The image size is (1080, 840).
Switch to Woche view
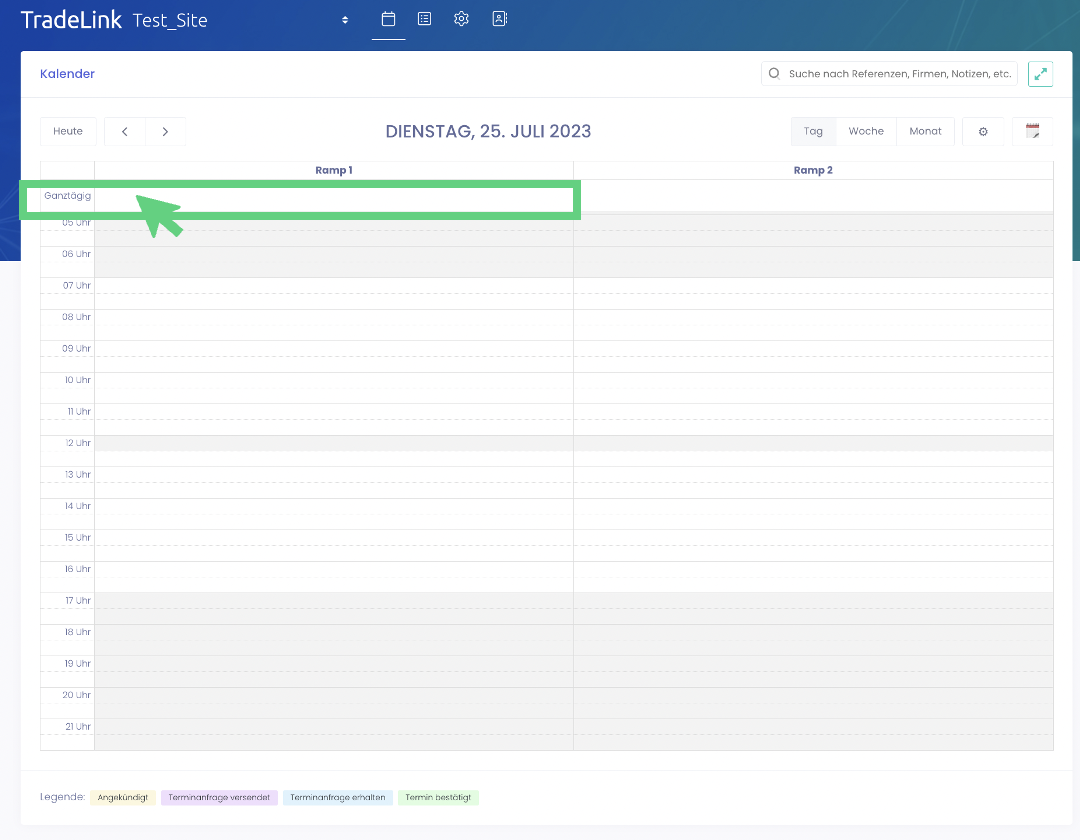point(866,132)
